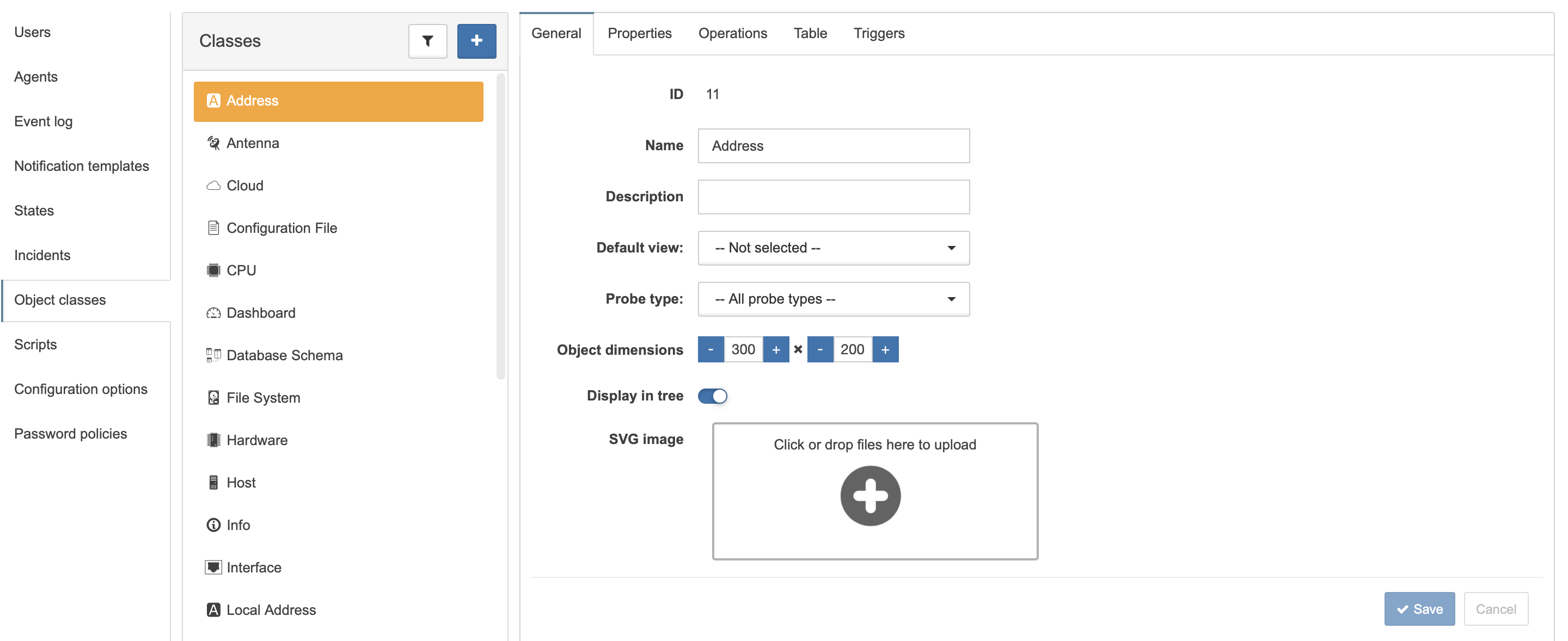1568x641 pixels.
Task: Upload SVG image using the plus circle
Action: pos(870,496)
